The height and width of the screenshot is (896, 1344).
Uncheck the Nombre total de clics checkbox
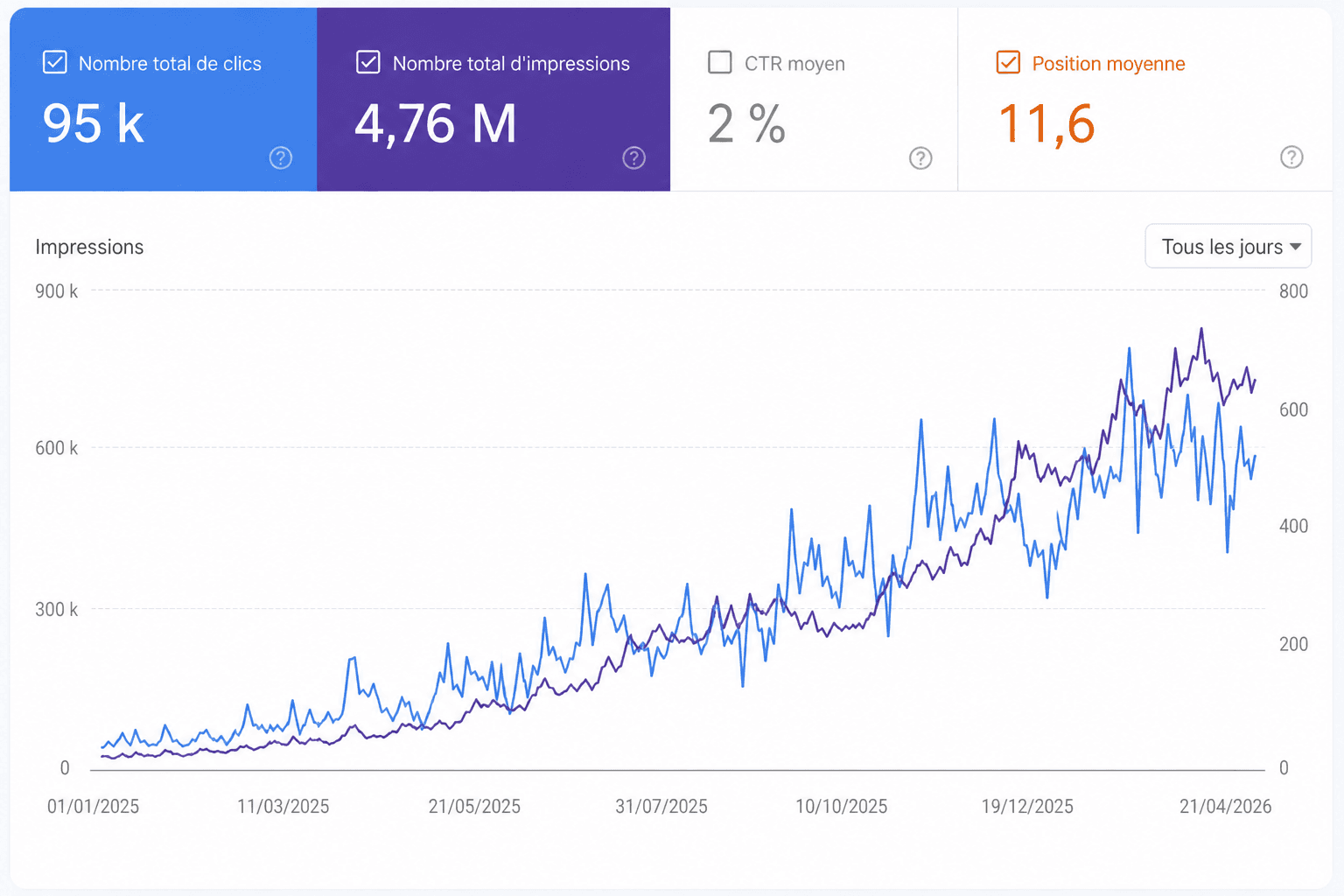(x=54, y=62)
